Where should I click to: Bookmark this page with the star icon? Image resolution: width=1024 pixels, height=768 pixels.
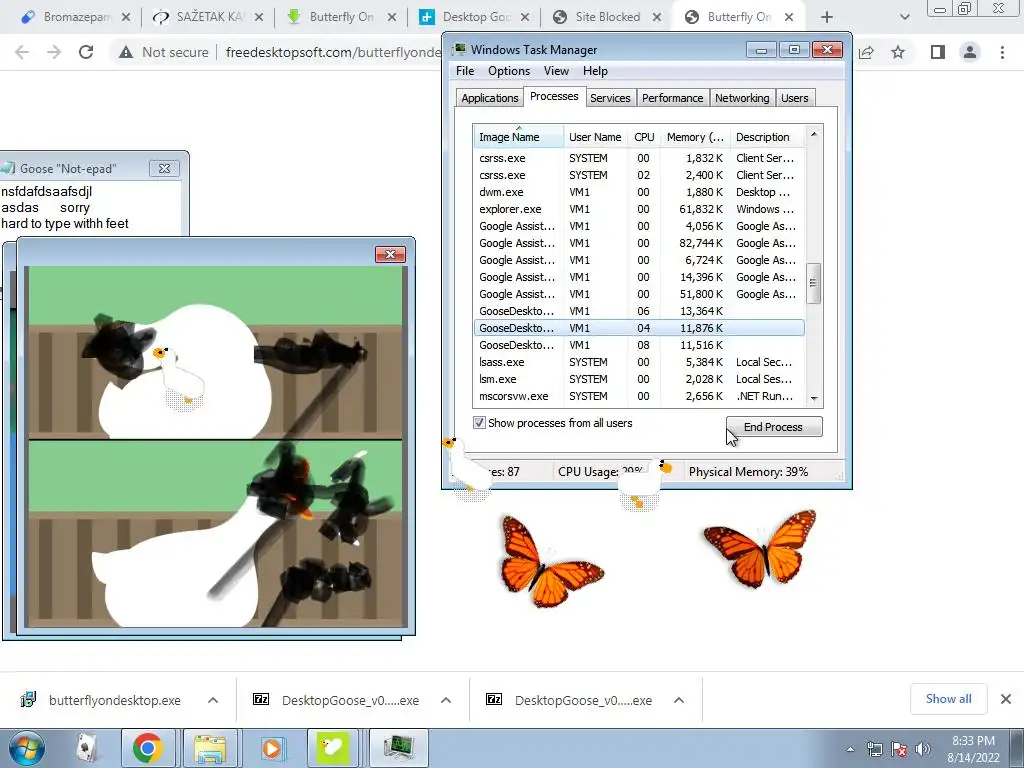pos(898,52)
